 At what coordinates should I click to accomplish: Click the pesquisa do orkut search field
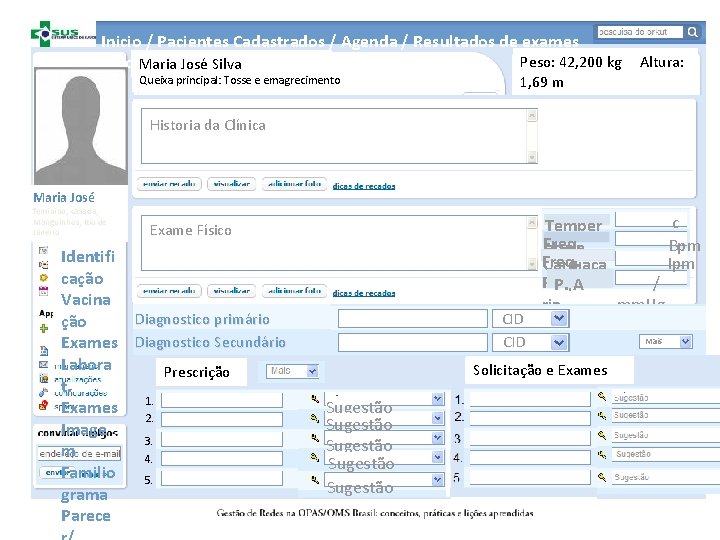(640, 32)
